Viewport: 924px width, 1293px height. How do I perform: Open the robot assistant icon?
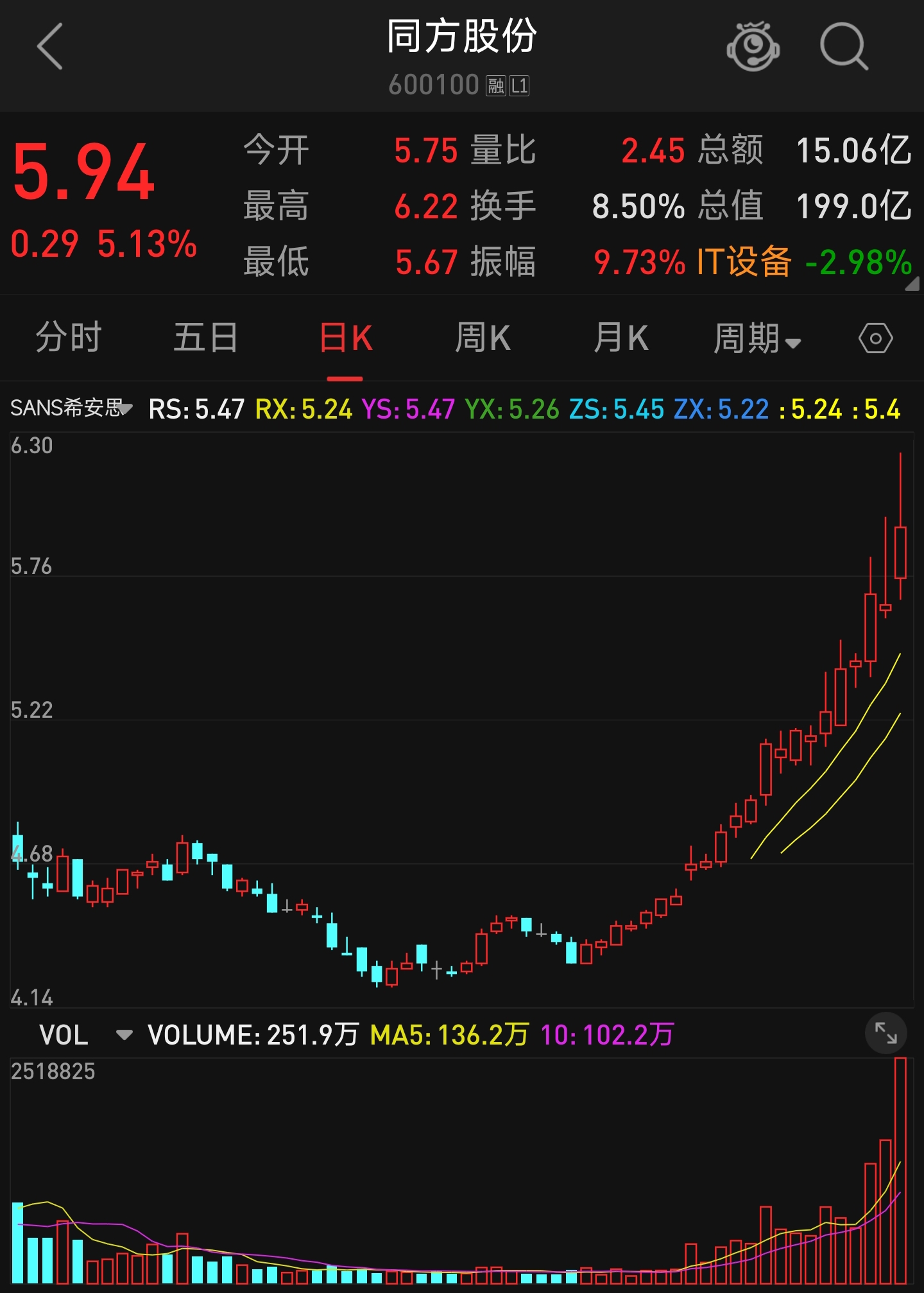tap(753, 46)
